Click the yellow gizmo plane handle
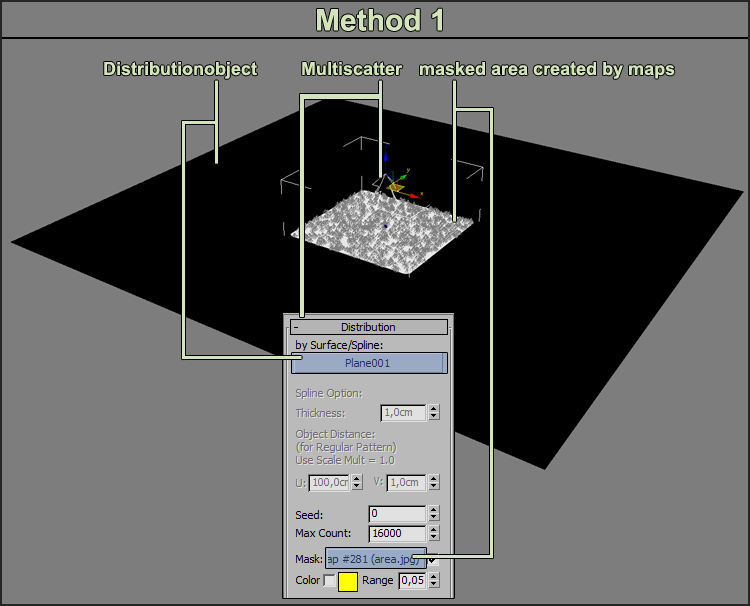This screenshot has height=606, width=750. coord(395,187)
